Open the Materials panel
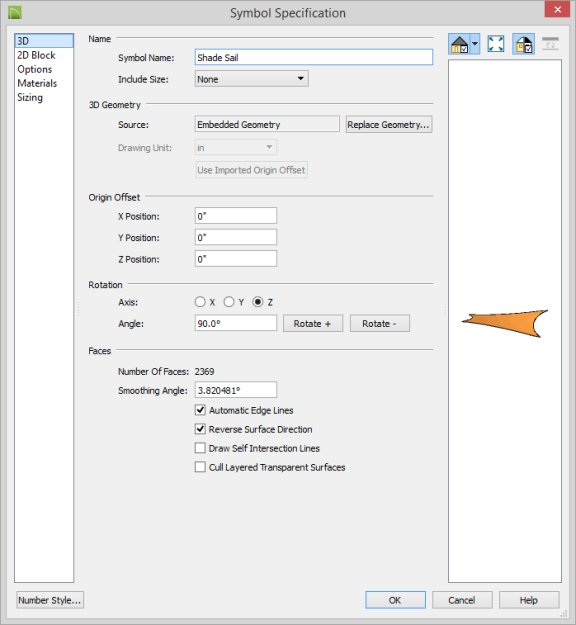Image resolution: width=576 pixels, height=625 pixels. click(37, 83)
